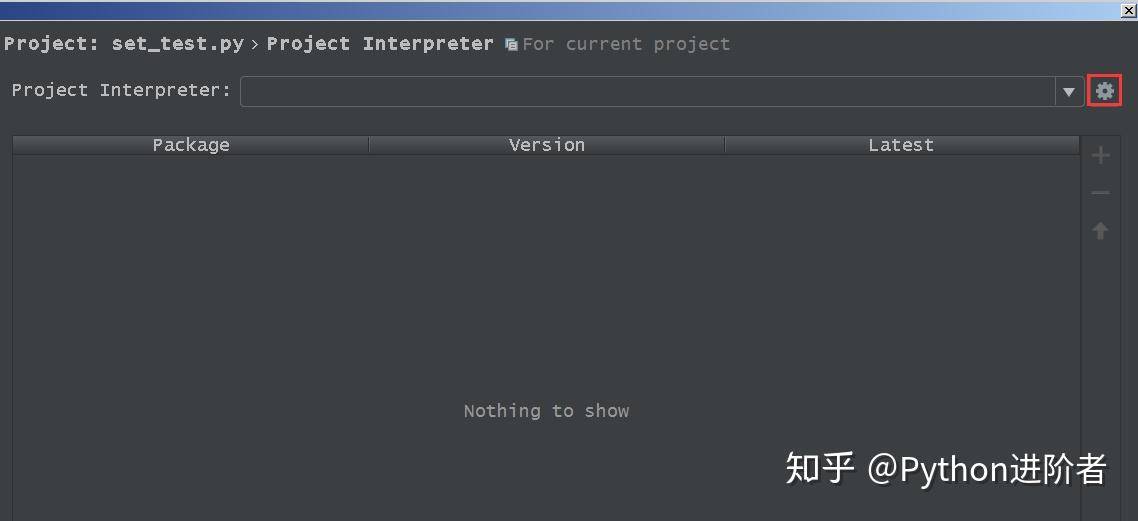Click the minus icon to uninstall a package
This screenshot has width=1138, height=521.
coord(1100,193)
